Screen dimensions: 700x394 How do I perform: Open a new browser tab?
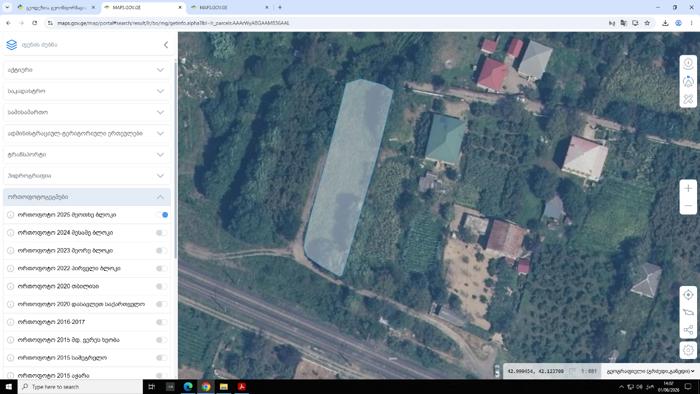pos(280,7)
